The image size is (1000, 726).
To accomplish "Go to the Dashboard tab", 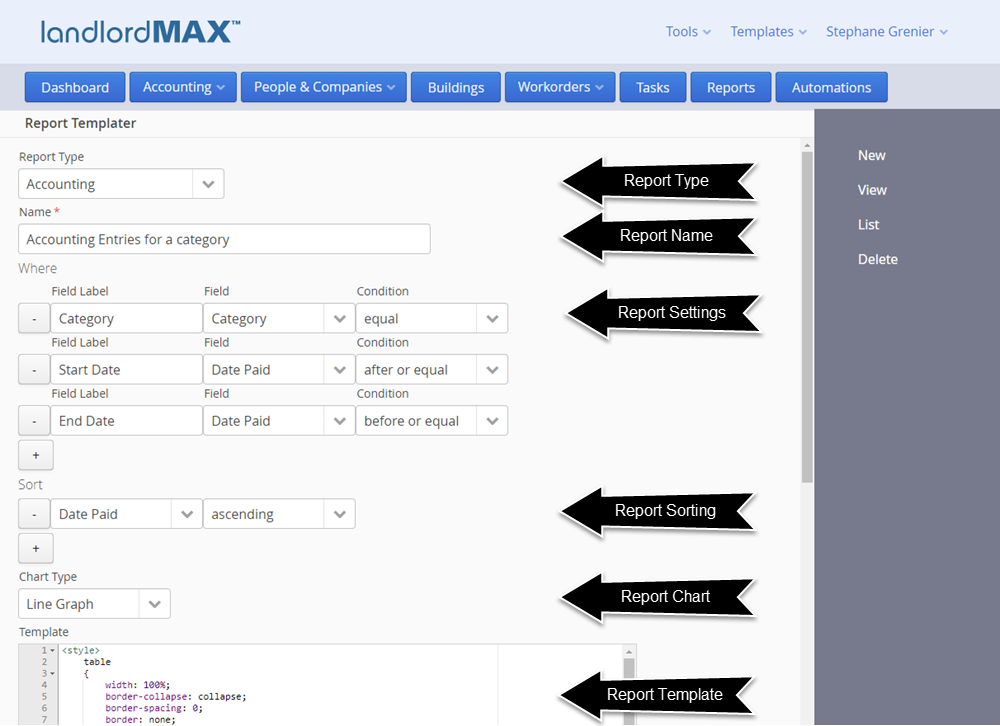I will (75, 87).
